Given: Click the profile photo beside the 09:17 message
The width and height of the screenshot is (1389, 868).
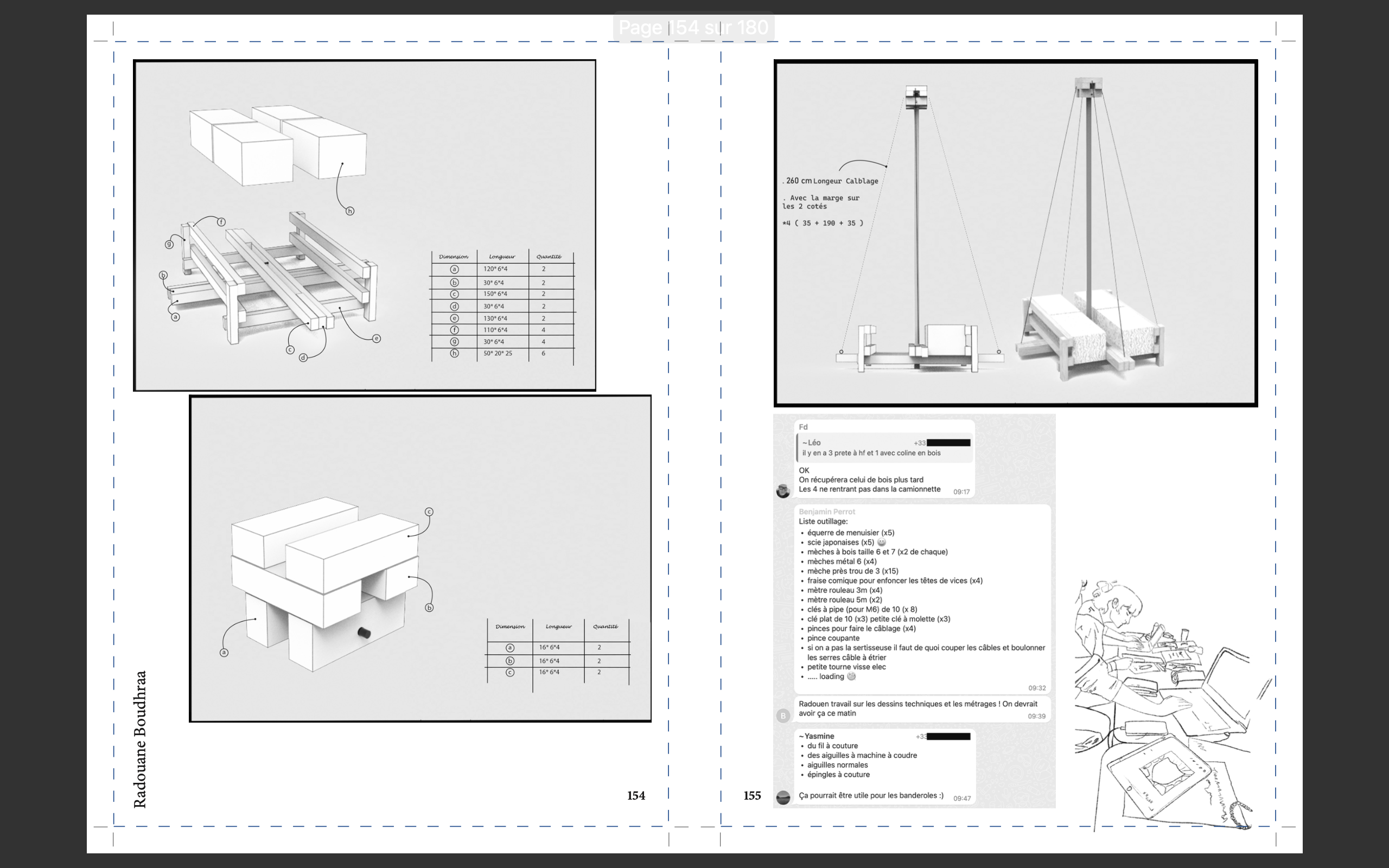Looking at the screenshot, I should pos(783,491).
